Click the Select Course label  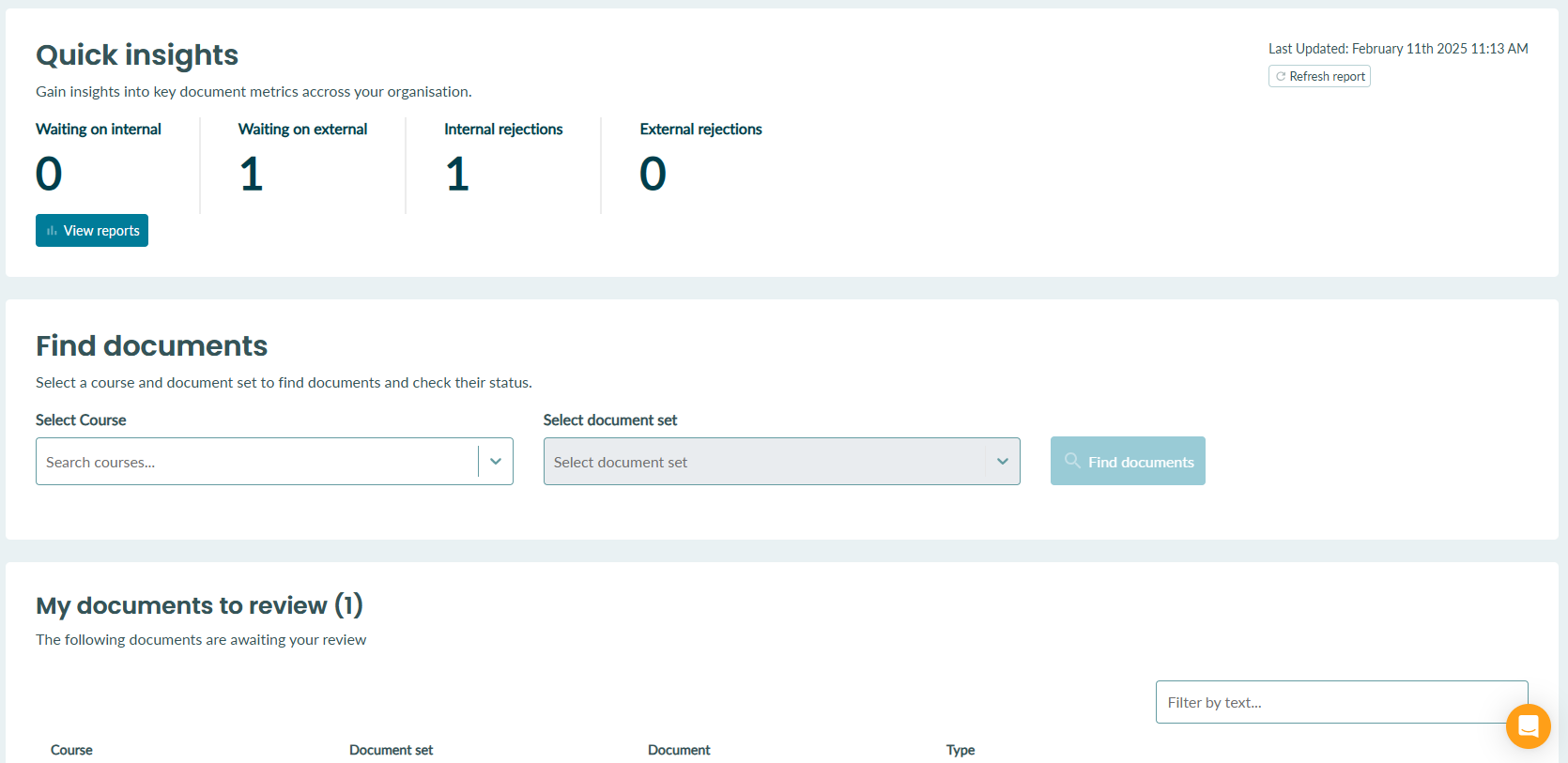(81, 420)
